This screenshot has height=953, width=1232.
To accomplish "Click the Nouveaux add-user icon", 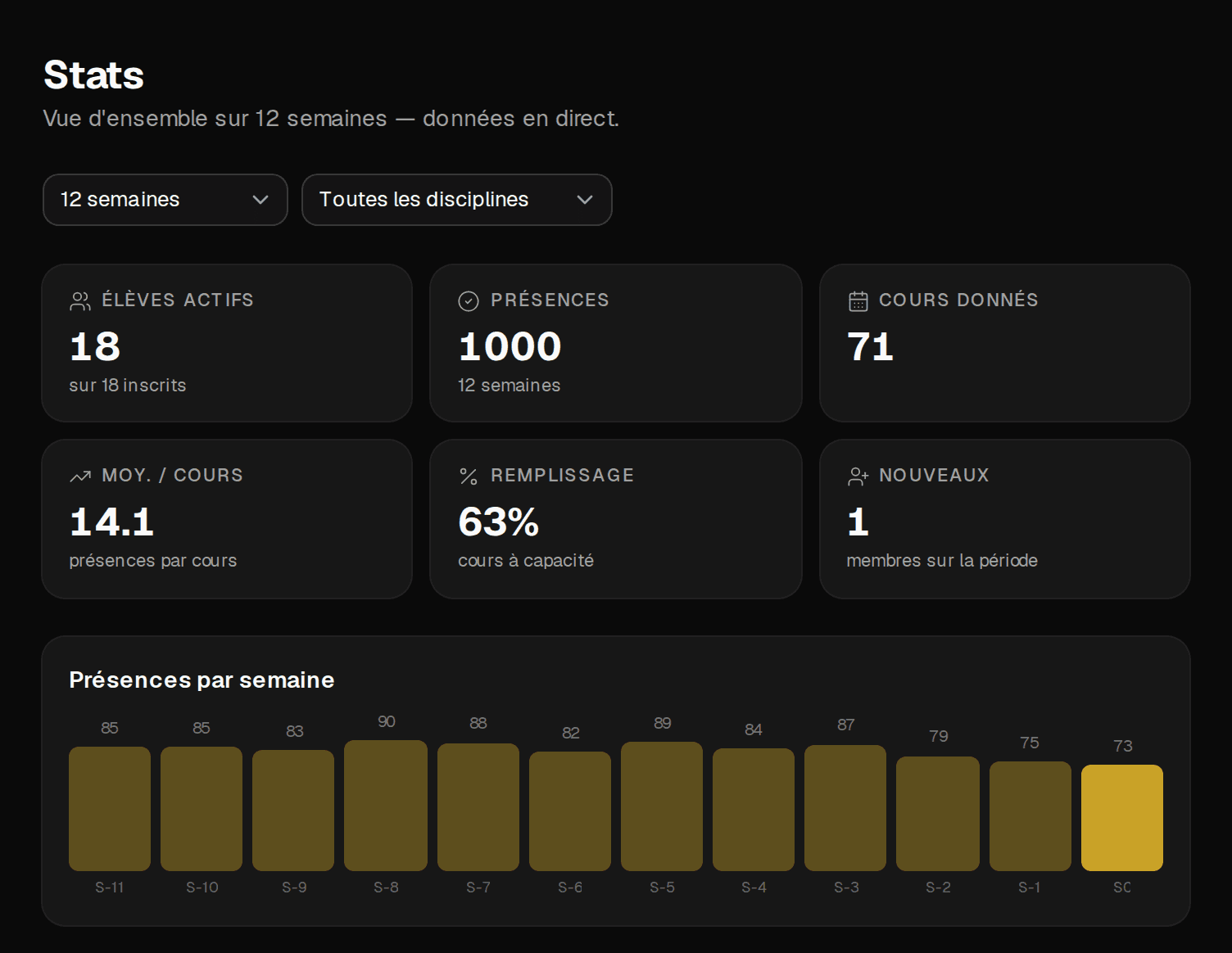I will pos(858,476).
